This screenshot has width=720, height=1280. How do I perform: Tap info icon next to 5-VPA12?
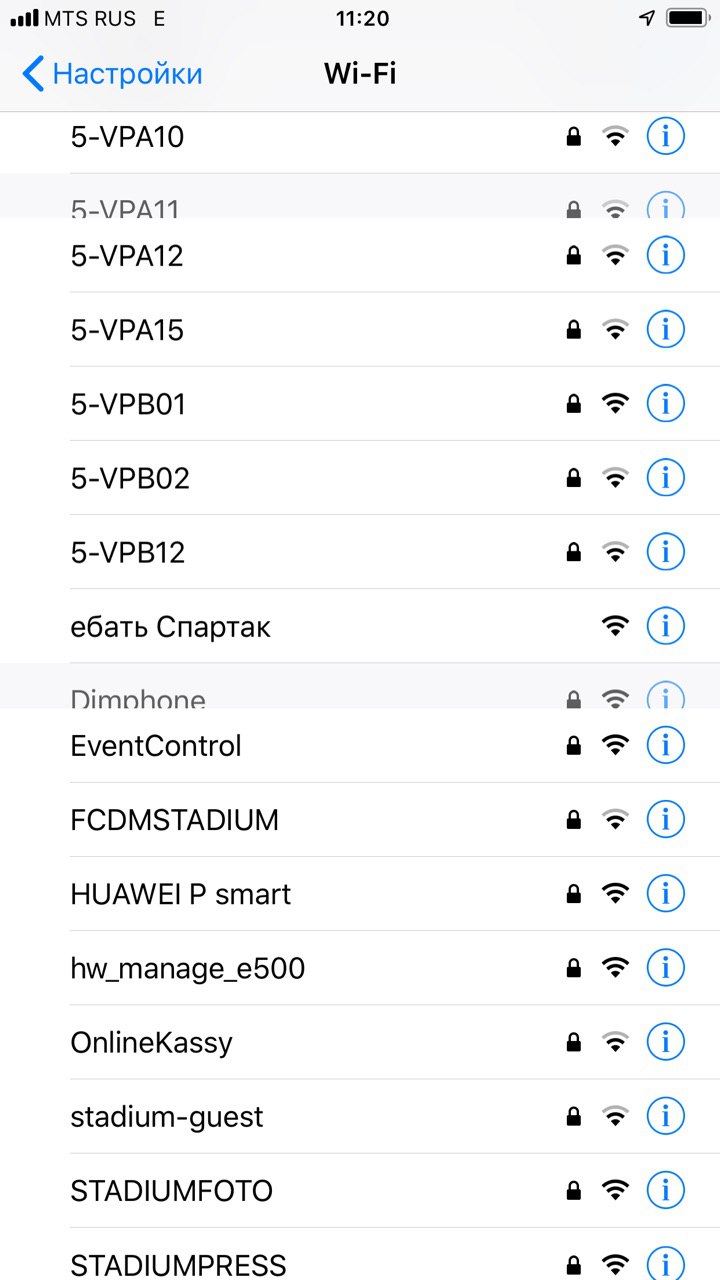665,256
